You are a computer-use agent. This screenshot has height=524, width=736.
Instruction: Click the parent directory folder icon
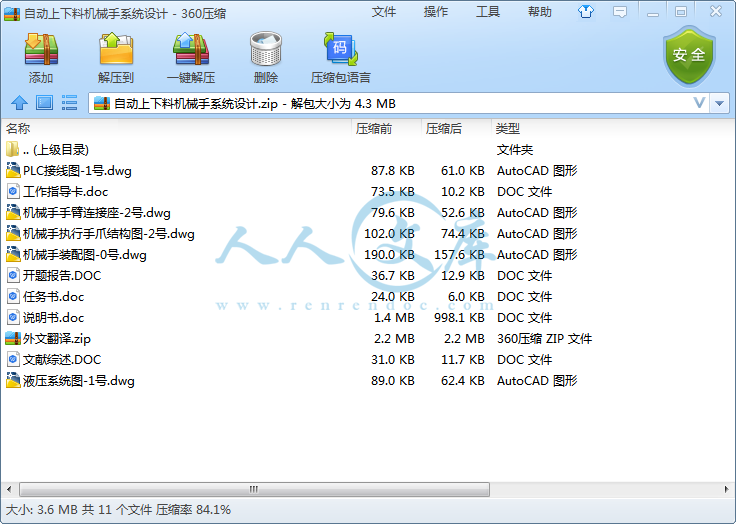13,149
